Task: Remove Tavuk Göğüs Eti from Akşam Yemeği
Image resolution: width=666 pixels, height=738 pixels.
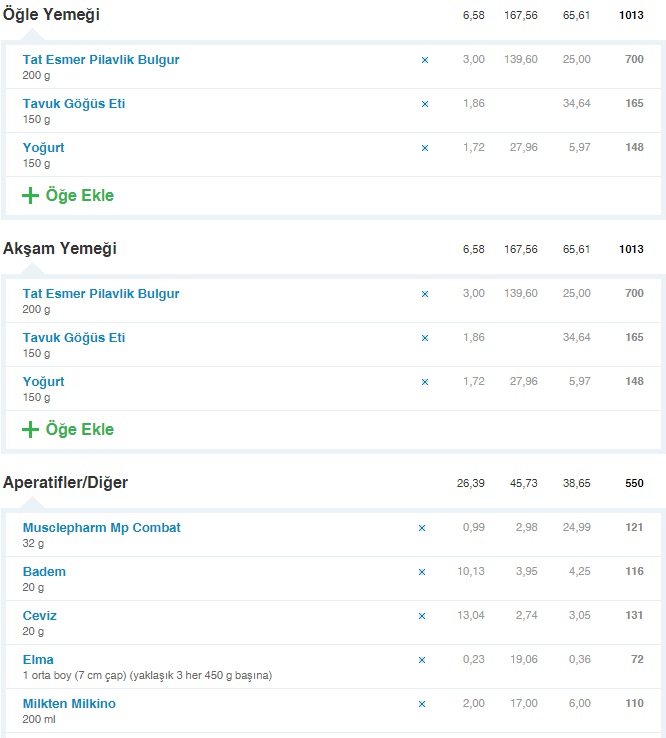Action: click(x=425, y=338)
